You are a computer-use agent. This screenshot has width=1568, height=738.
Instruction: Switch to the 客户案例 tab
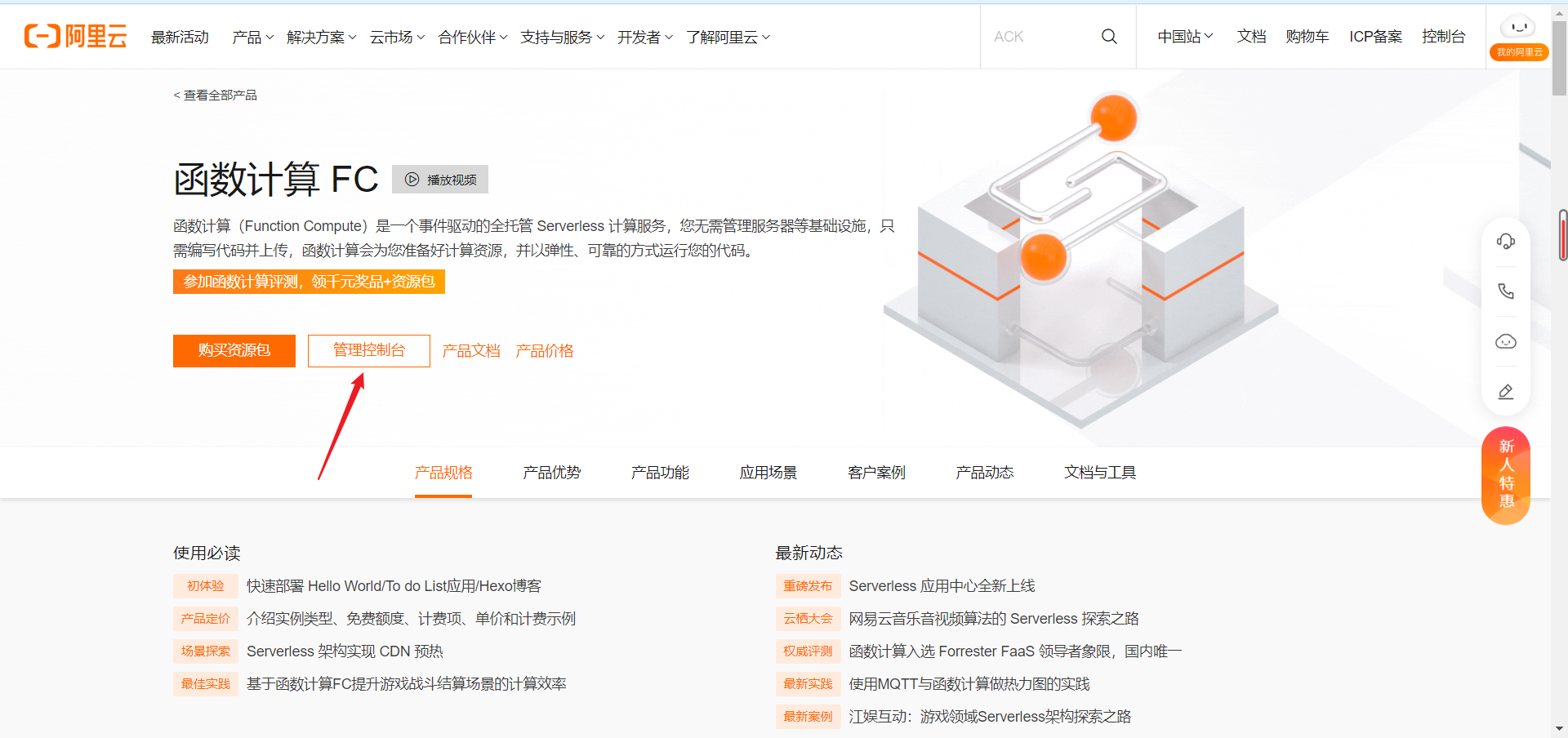877,473
